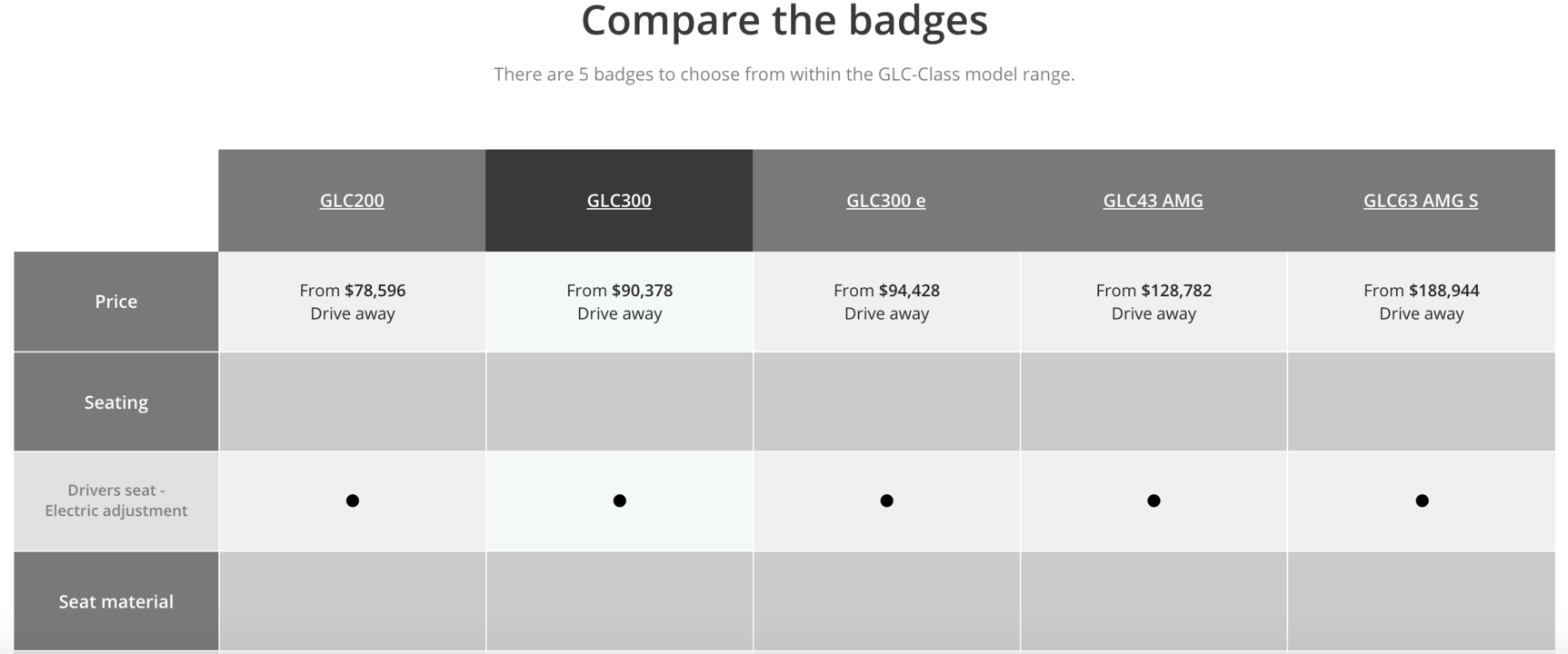
Task: Click the electric seat dot under GLC200
Action: 353,500
